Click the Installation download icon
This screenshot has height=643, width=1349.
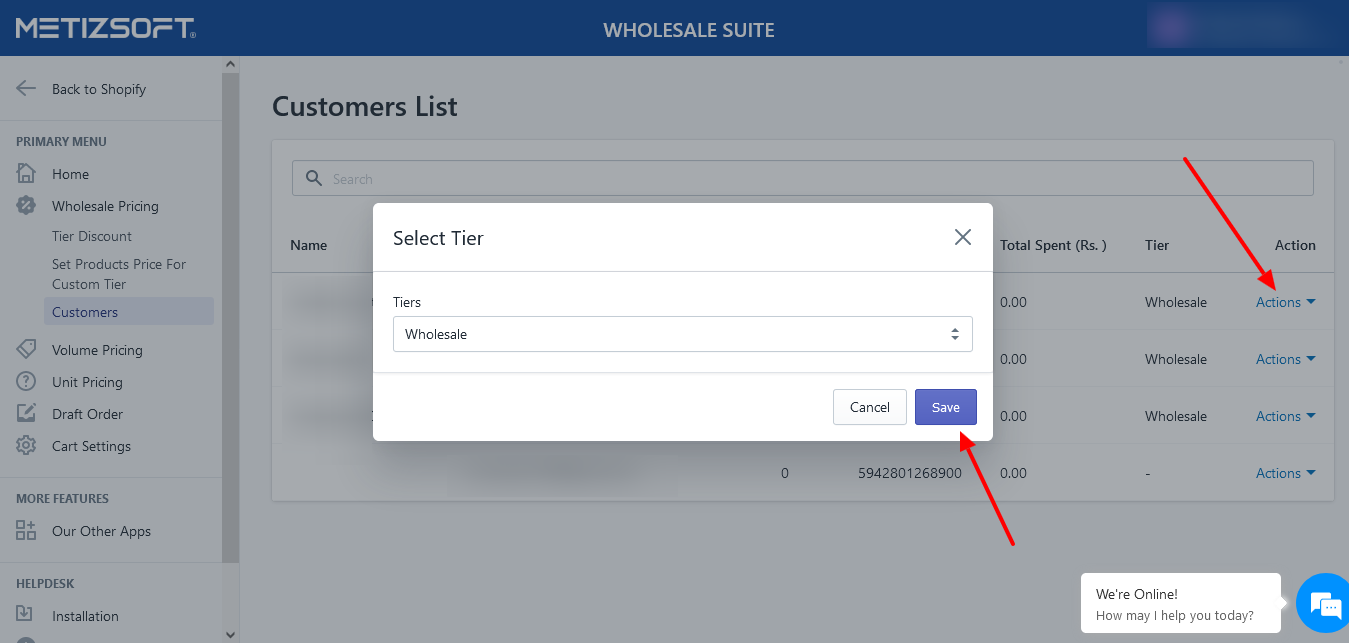point(26,616)
